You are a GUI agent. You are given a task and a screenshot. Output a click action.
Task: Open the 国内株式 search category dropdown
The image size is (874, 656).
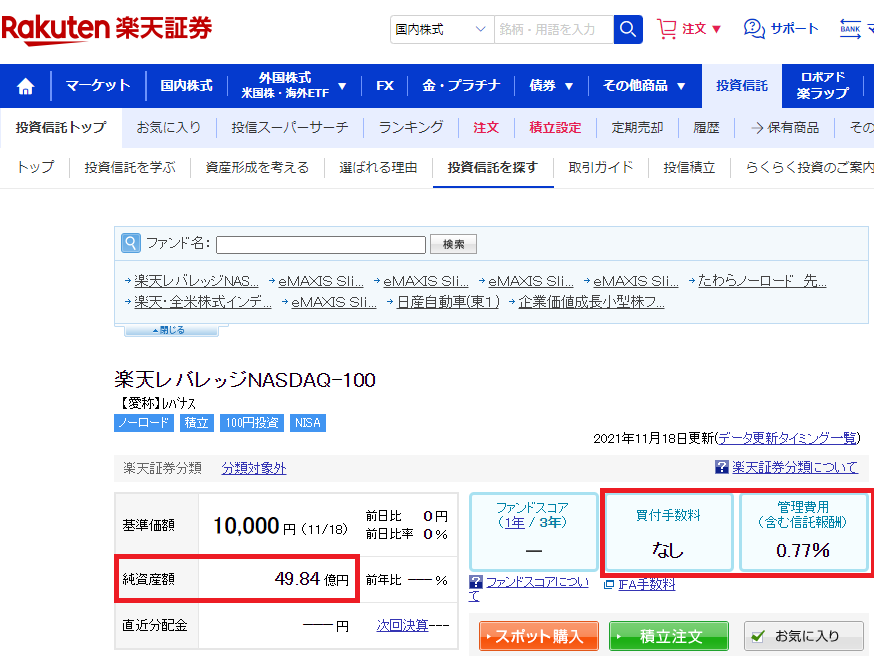tap(442, 29)
